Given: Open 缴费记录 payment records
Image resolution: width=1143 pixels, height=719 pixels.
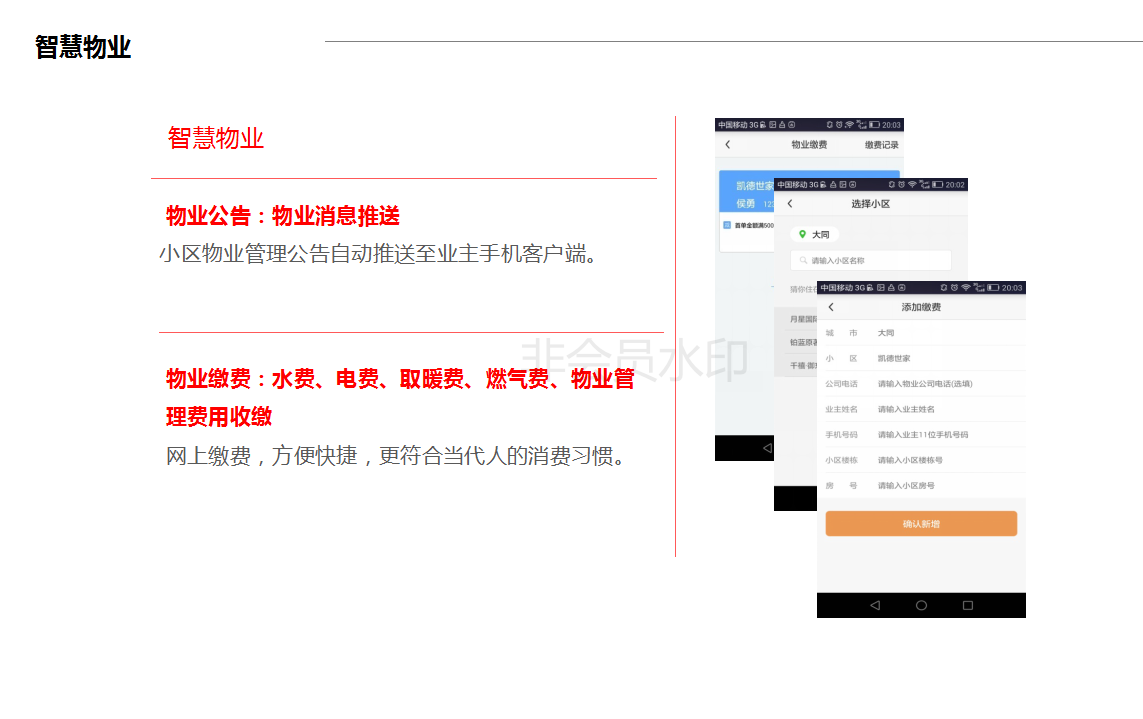Looking at the screenshot, I should tap(881, 145).
